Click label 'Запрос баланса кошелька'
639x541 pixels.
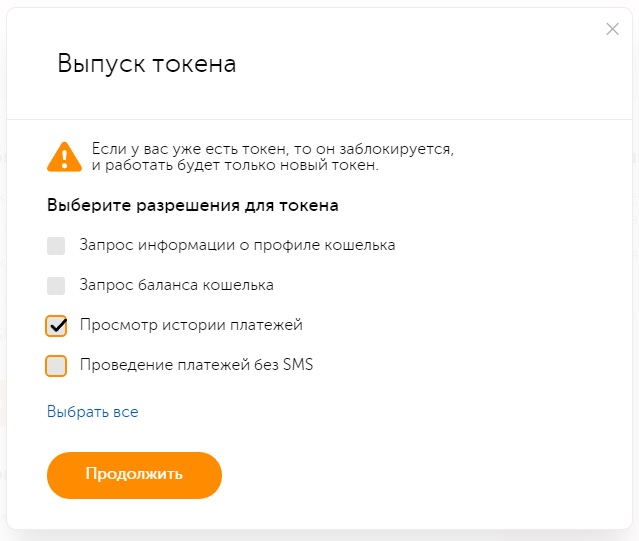tap(176, 285)
